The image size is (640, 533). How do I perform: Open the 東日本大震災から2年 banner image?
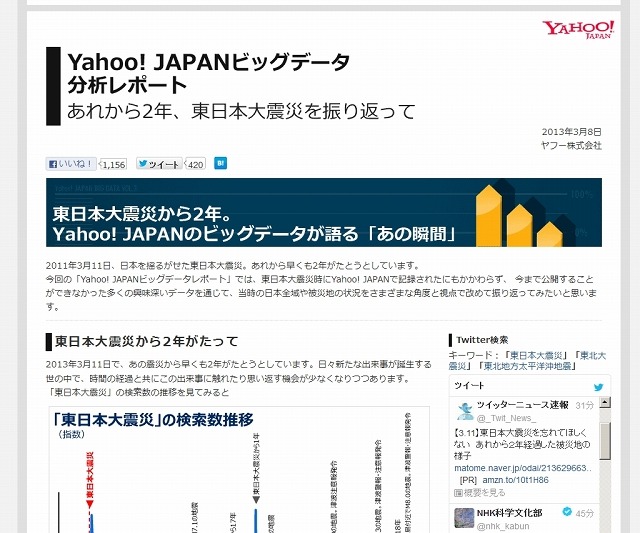[x=324, y=213]
